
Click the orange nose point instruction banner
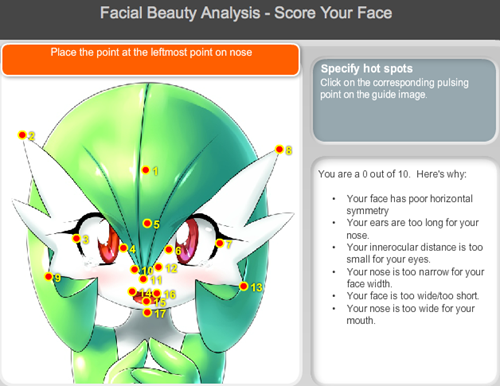(151, 60)
